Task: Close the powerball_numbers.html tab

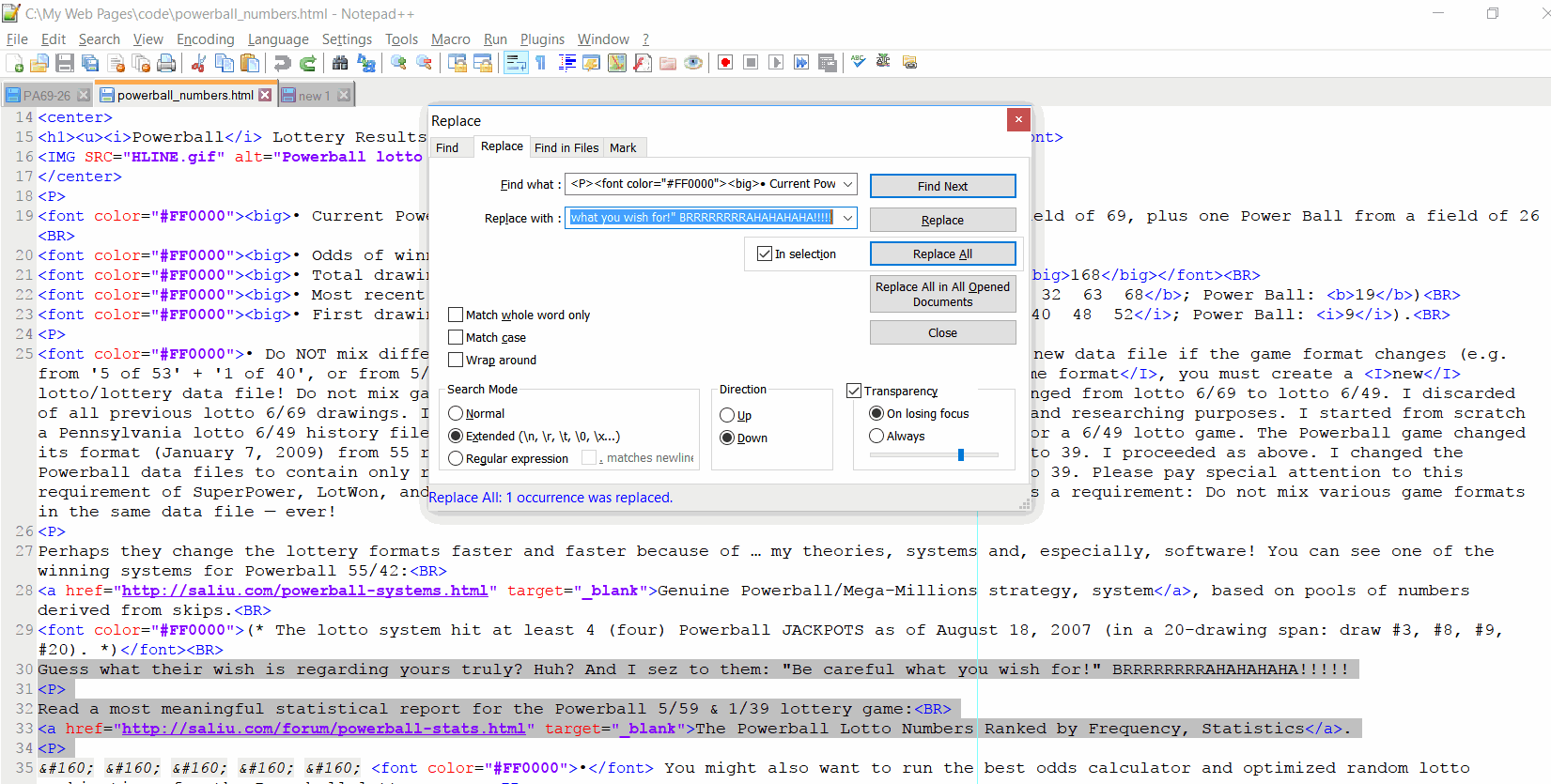Action: tap(265, 95)
